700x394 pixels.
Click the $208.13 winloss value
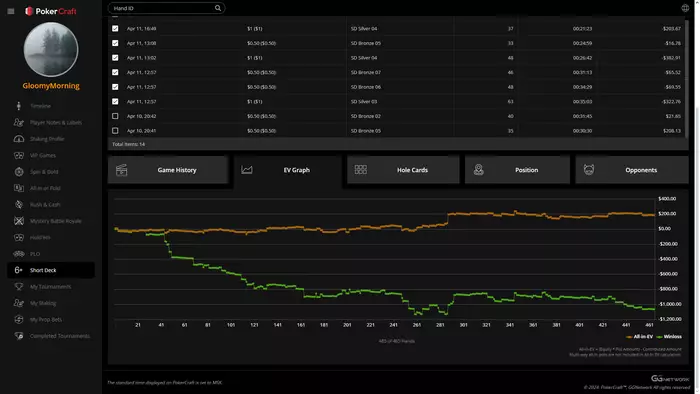click(x=672, y=131)
